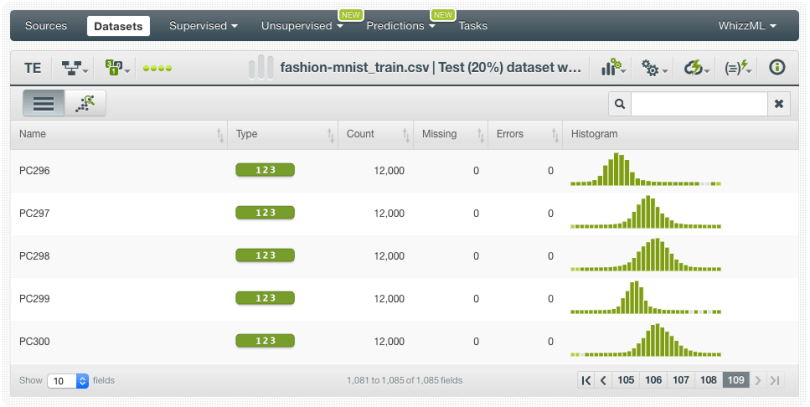
Task: Go to page 108
Action: coord(708,380)
